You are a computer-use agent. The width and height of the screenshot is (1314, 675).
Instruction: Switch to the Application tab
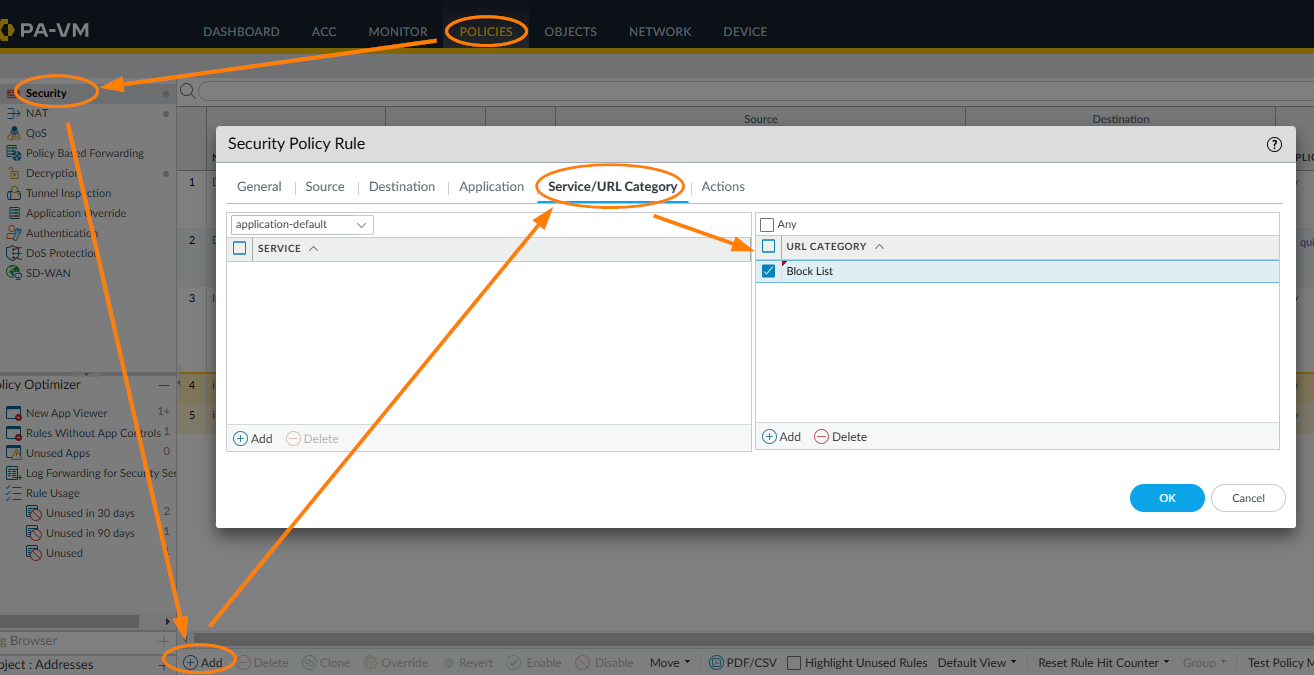point(491,187)
